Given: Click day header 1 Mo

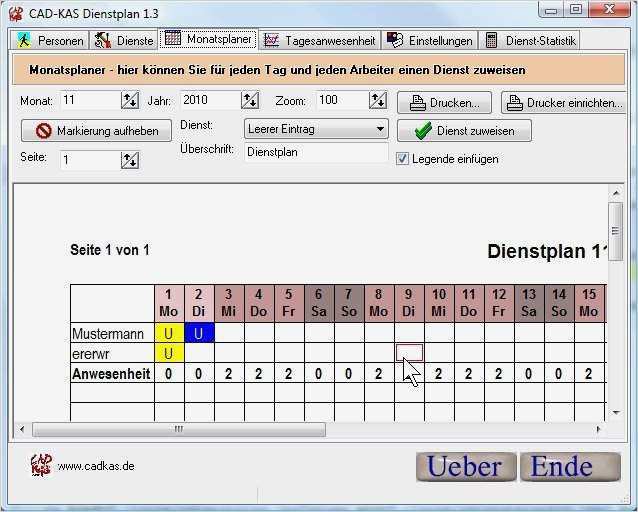Looking at the screenshot, I should [x=169, y=303].
